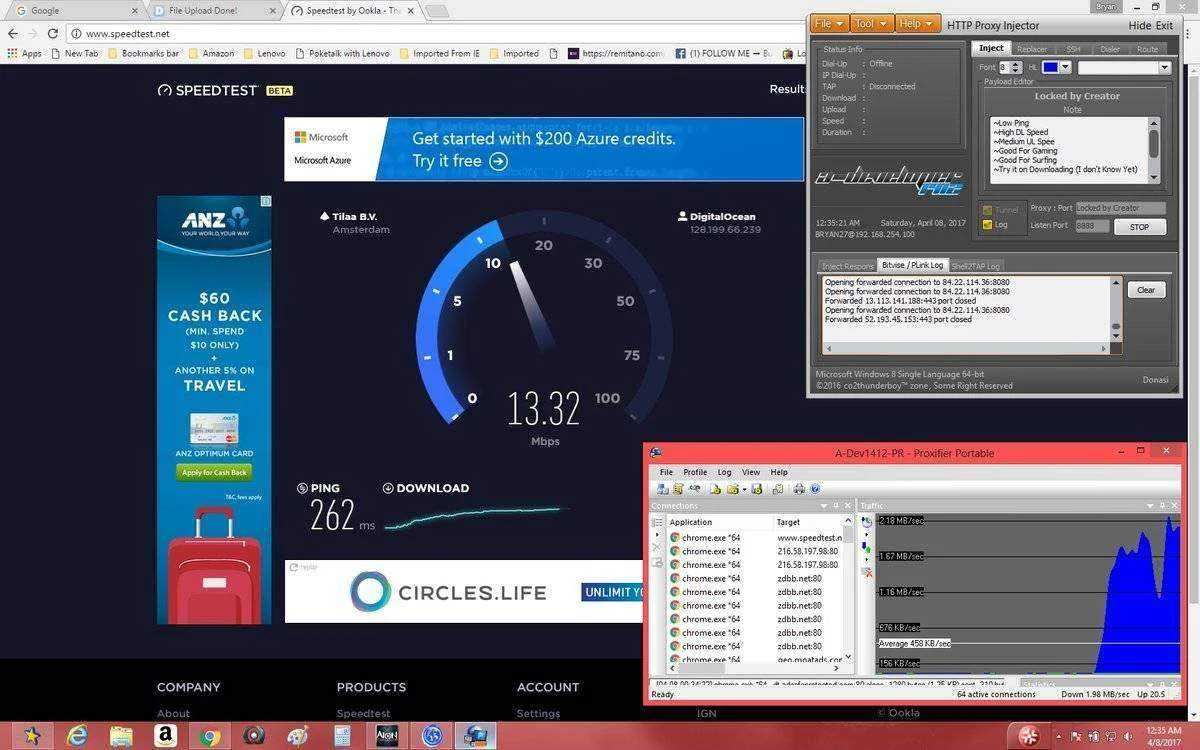
Task: Click the Traffic panel refresh clock icon
Action: pyautogui.click(x=866, y=522)
